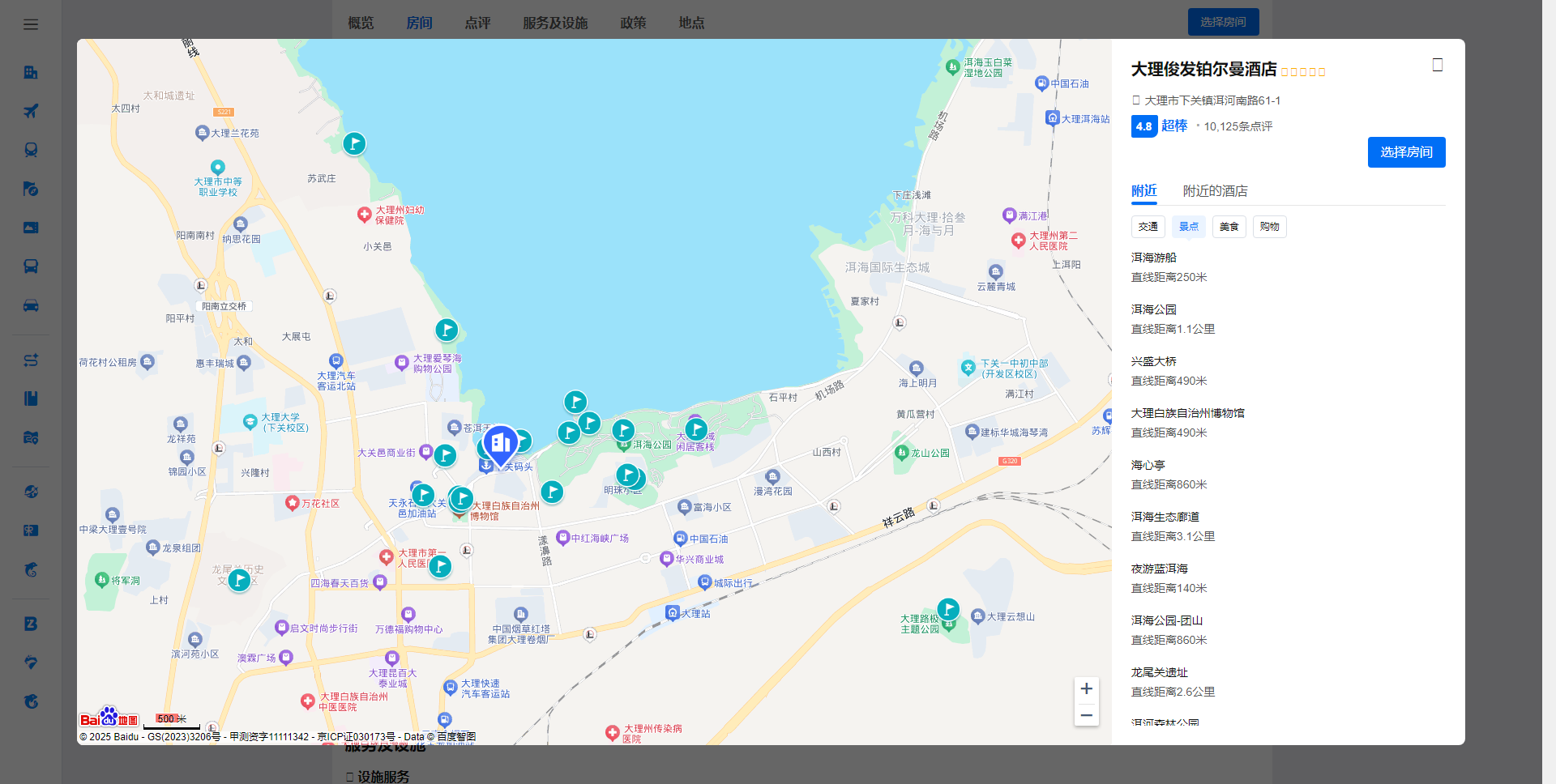Click the blue 选择房间 button in panel

point(1406,152)
